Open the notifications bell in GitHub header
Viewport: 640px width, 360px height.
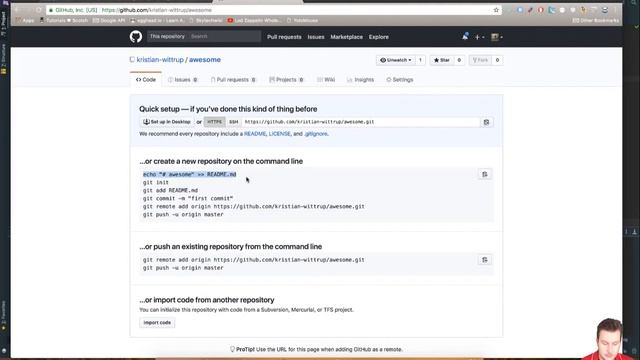click(x=465, y=37)
